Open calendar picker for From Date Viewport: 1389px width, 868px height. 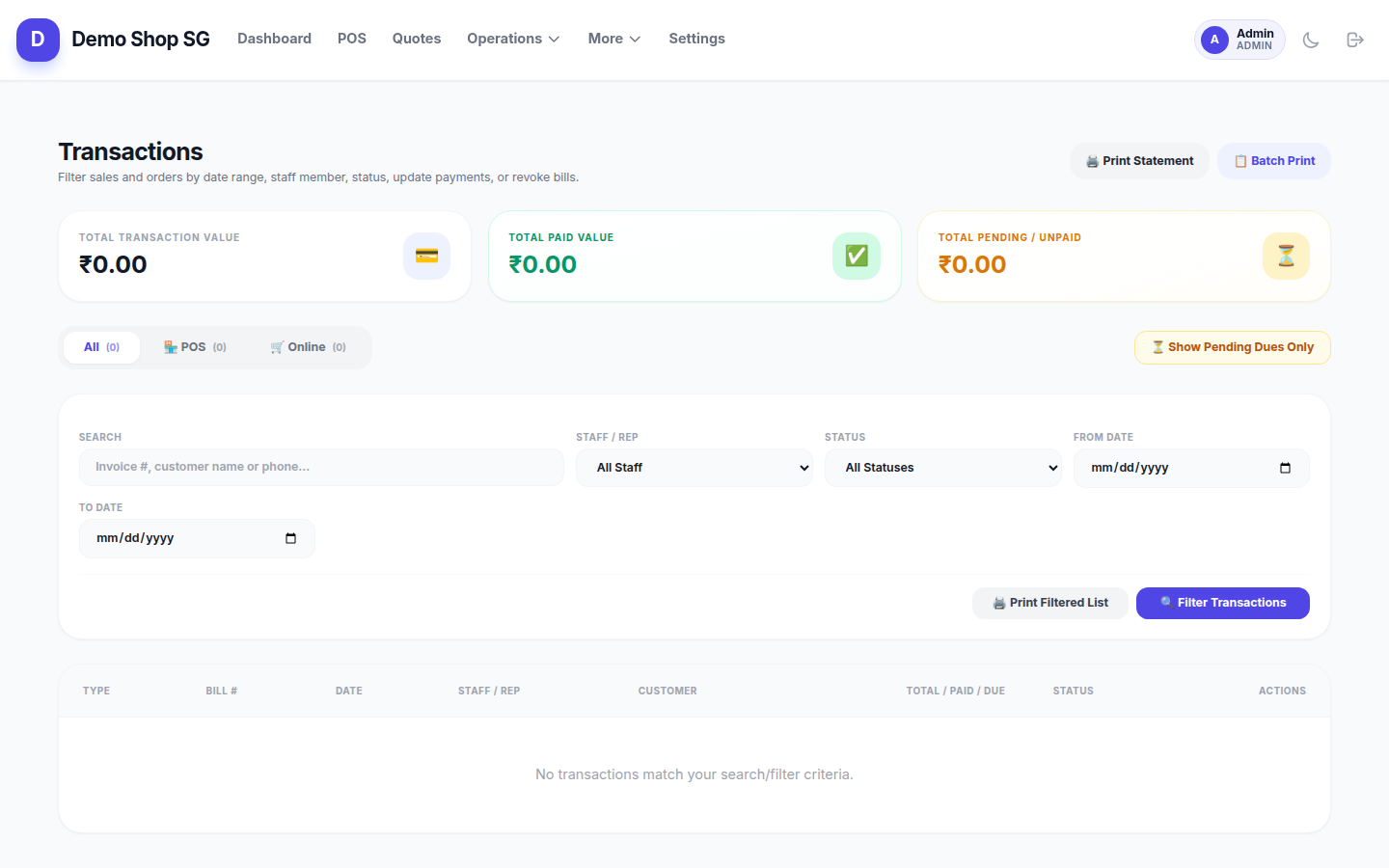(1285, 468)
